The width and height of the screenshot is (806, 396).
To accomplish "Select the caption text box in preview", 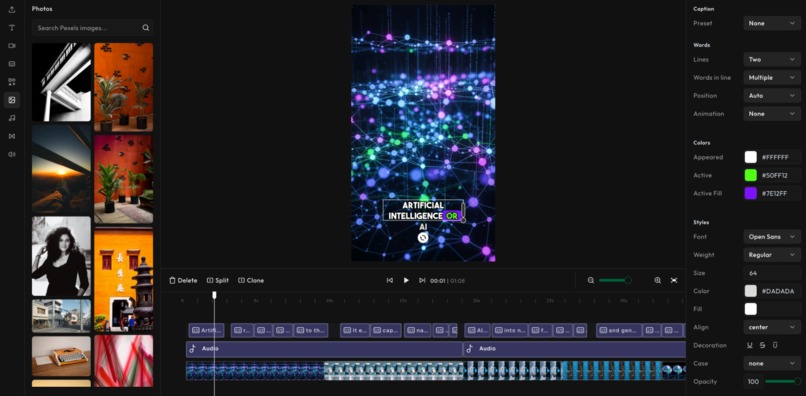I will 423,210.
